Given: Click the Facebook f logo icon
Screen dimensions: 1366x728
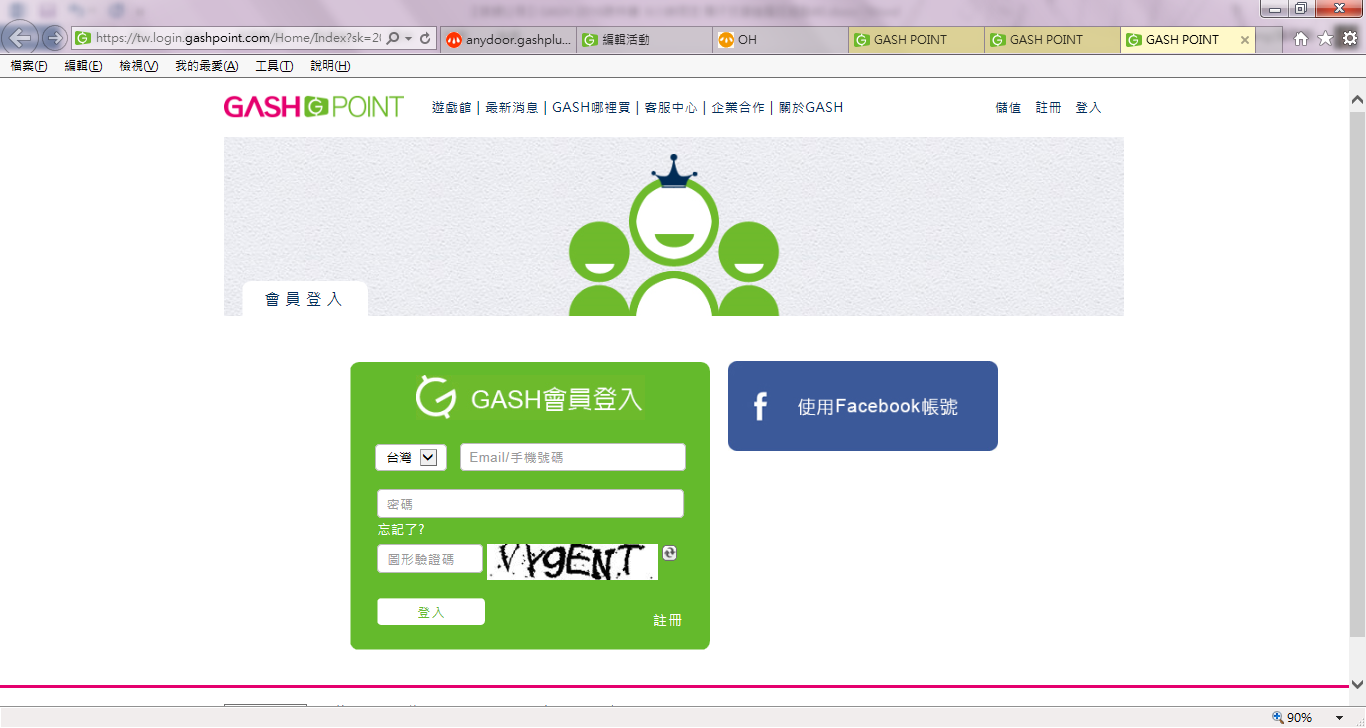Looking at the screenshot, I should [x=760, y=406].
